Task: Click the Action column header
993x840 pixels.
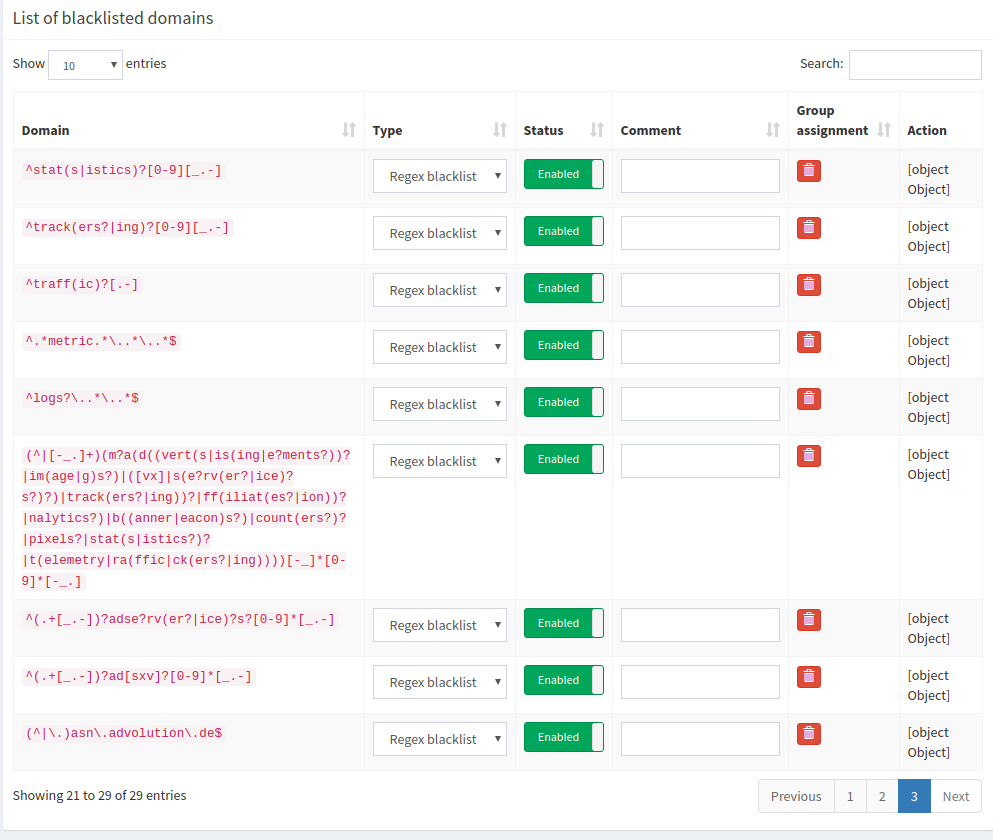Action: [x=927, y=130]
